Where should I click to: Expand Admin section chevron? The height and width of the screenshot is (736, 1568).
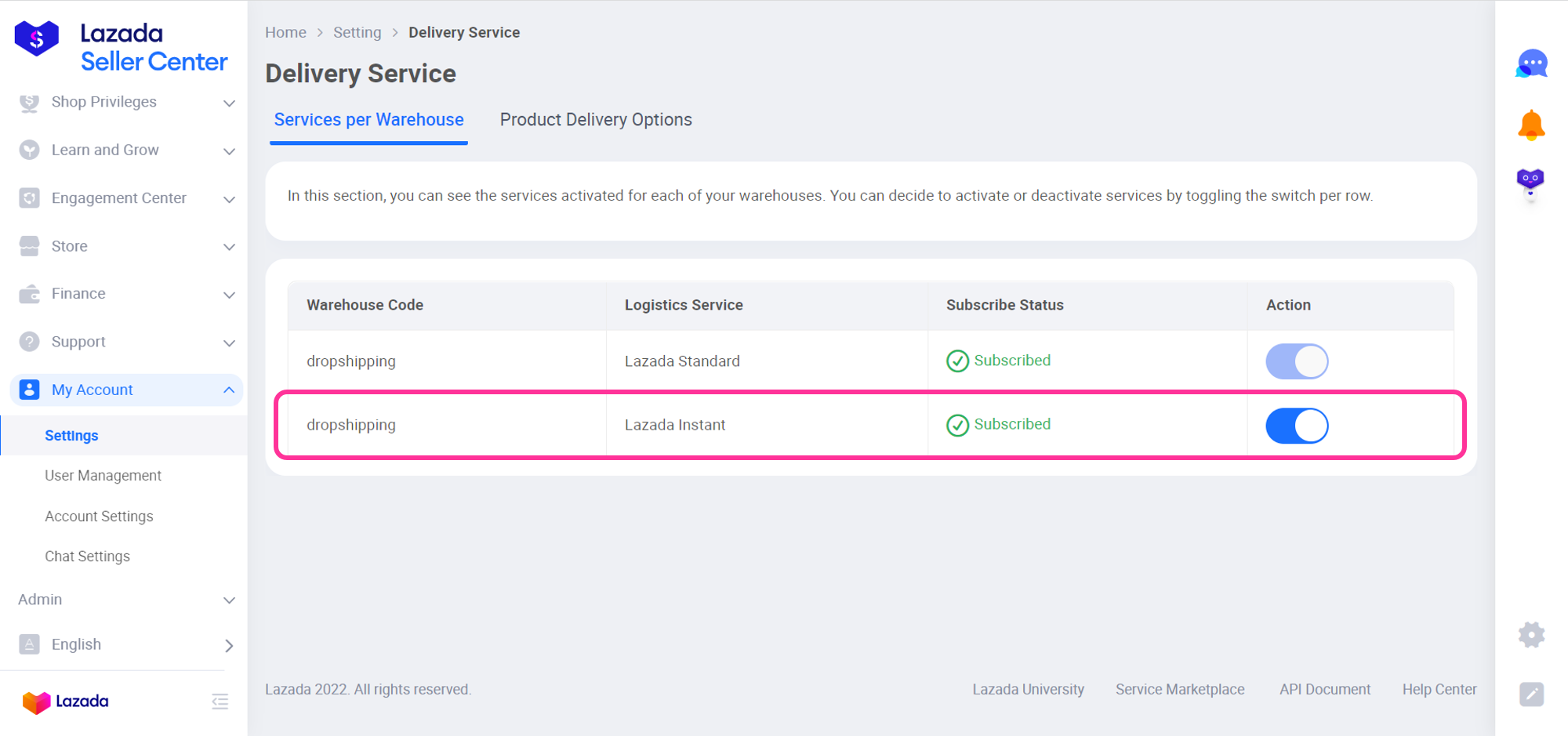[x=229, y=600]
